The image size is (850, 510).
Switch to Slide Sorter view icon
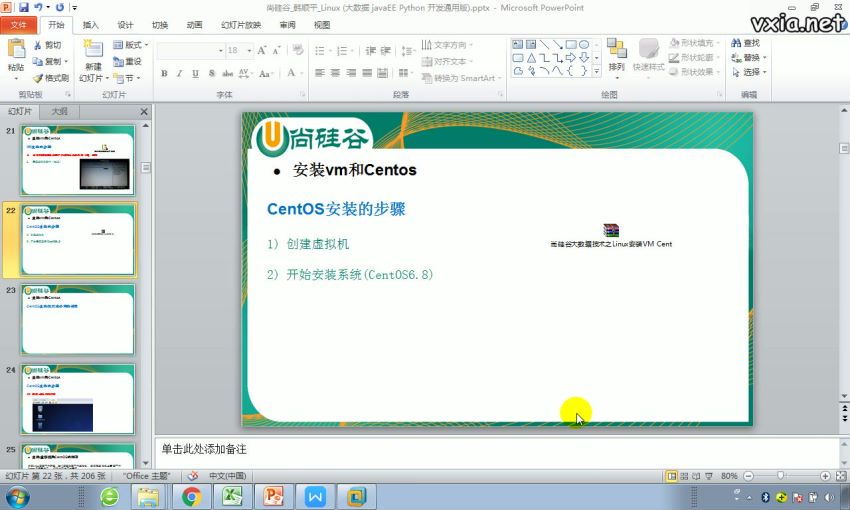684,476
